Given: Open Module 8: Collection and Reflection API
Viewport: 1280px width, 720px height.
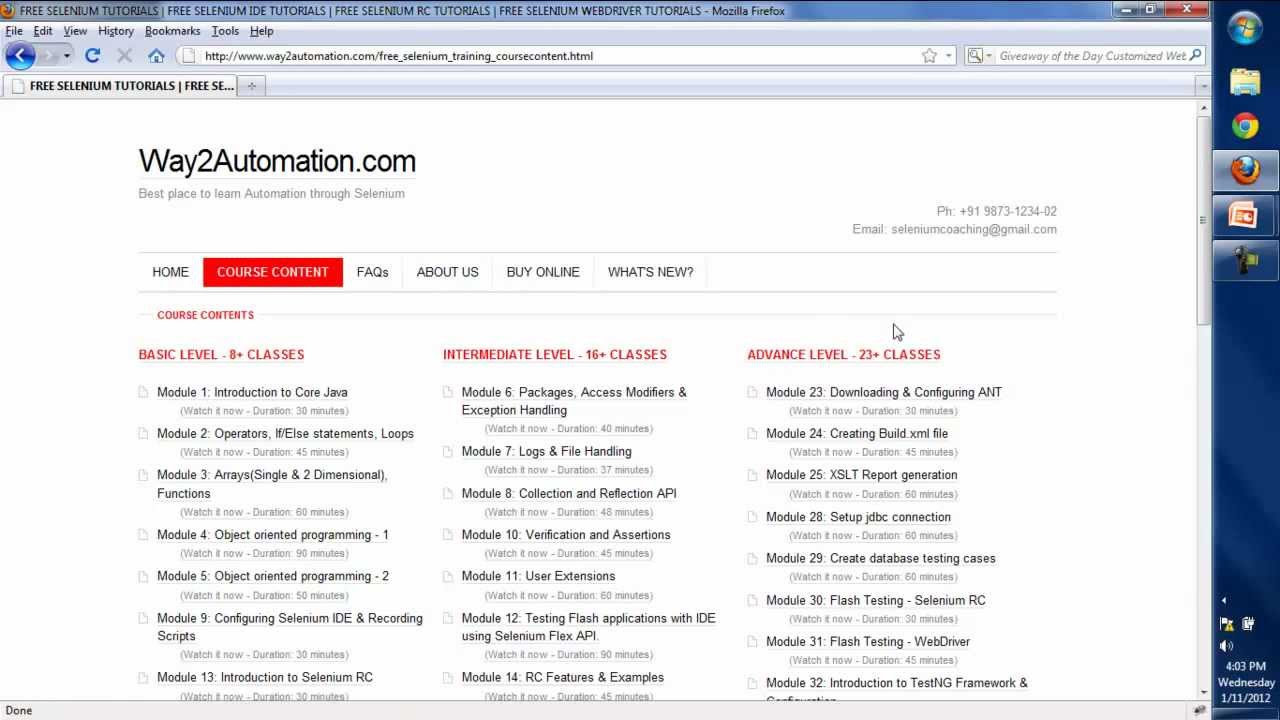Looking at the screenshot, I should (569, 493).
